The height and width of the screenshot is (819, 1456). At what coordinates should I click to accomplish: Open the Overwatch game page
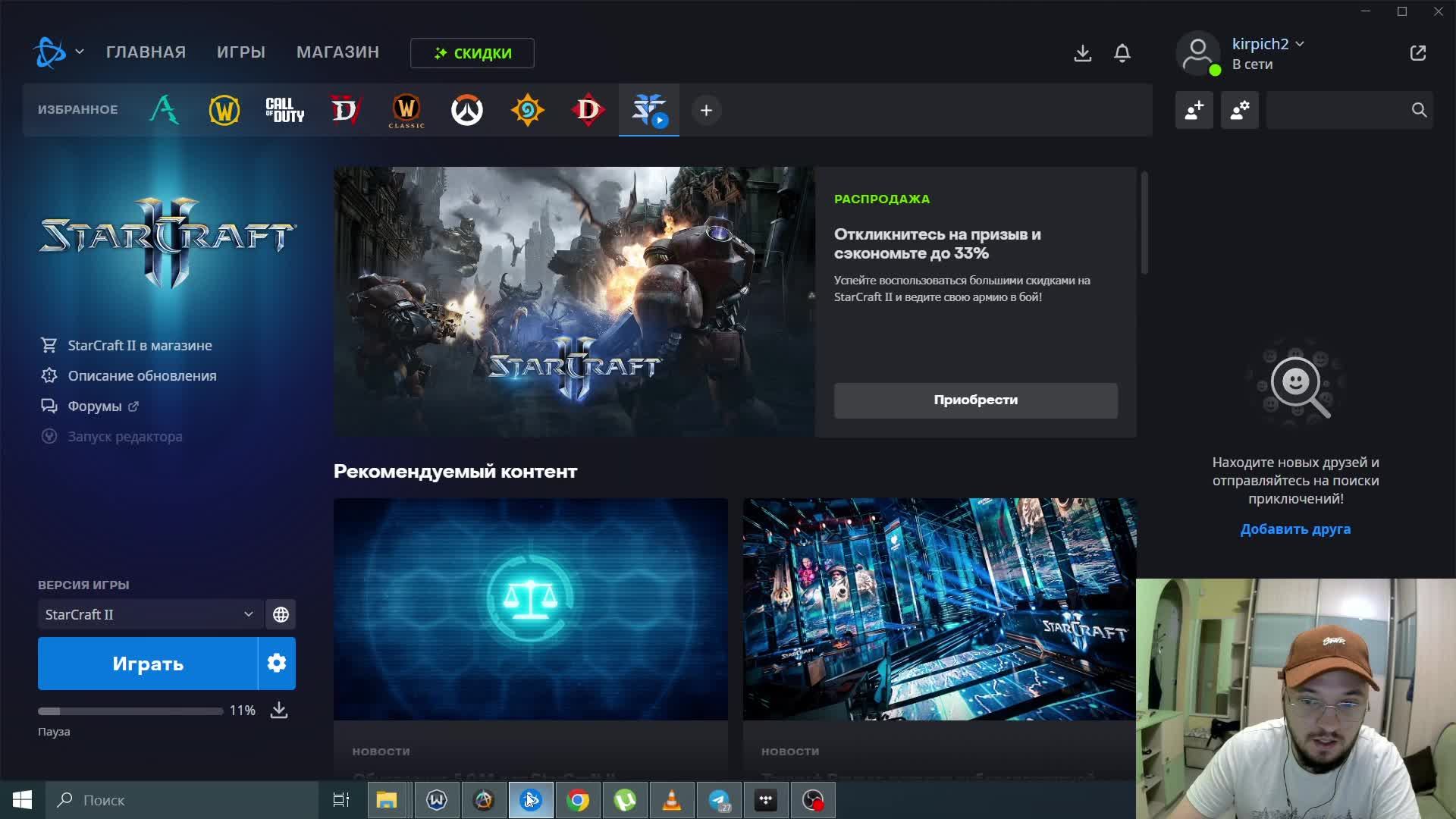467,110
